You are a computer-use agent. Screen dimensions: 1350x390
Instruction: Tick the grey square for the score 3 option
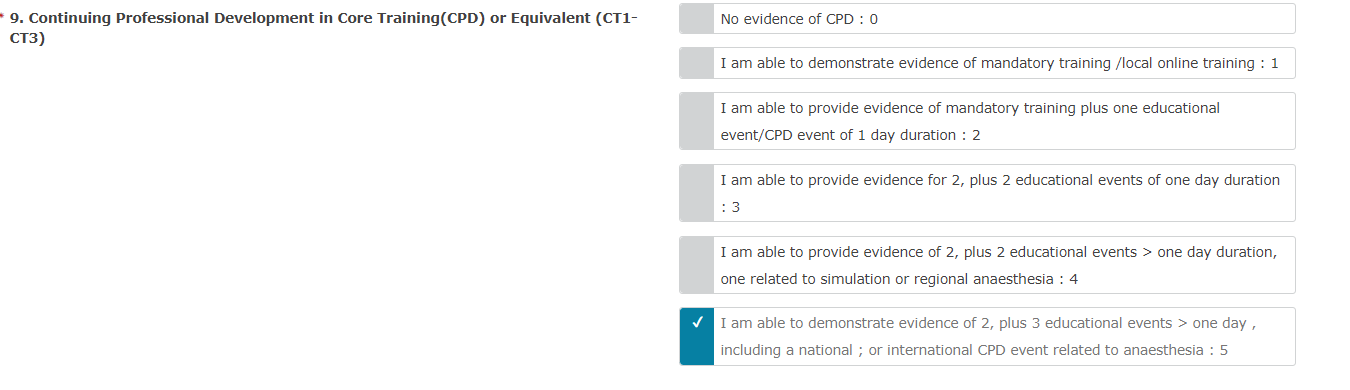(x=696, y=193)
